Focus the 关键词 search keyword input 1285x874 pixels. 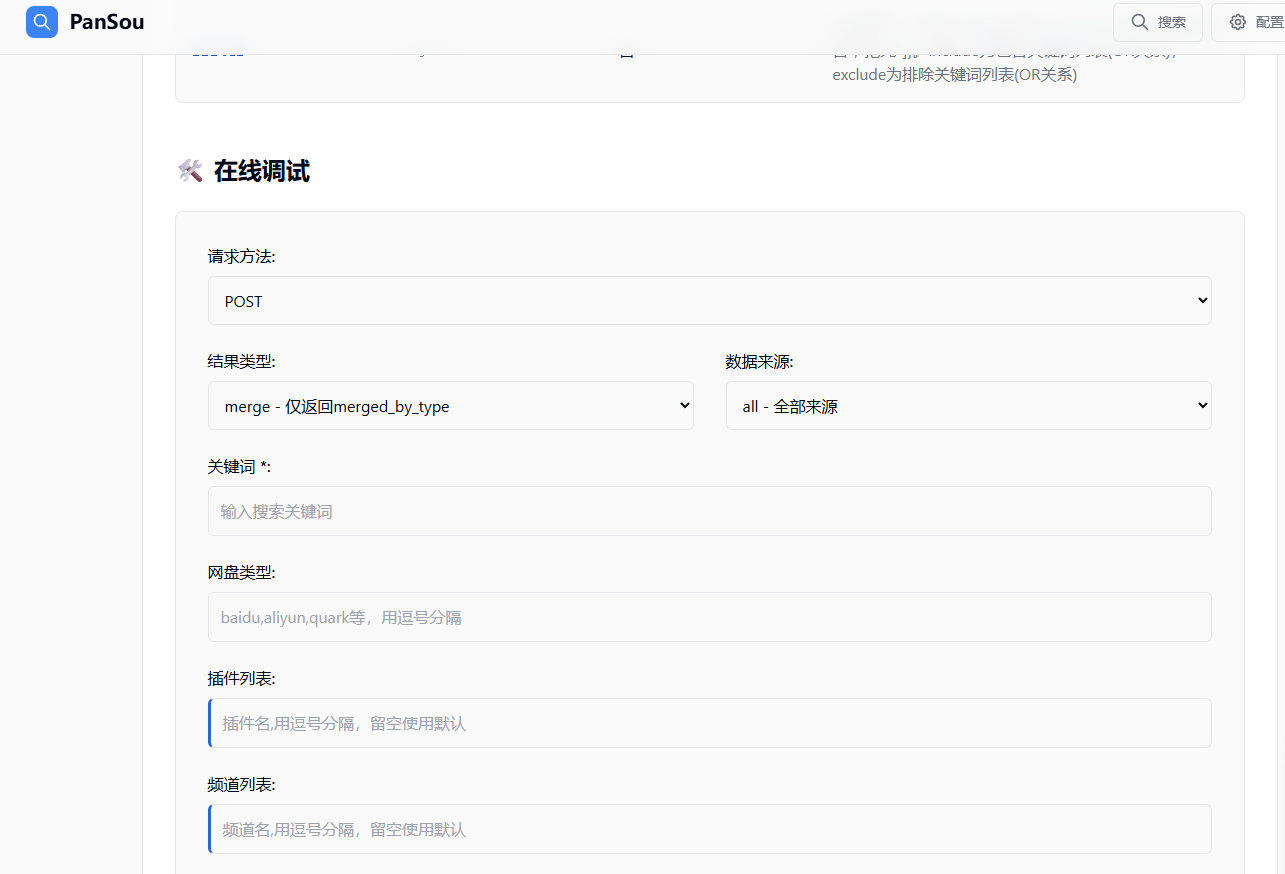[x=709, y=512]
